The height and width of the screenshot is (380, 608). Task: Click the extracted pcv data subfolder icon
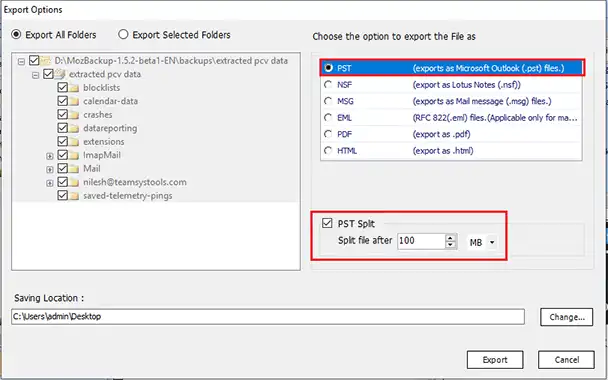pos(60,73)
